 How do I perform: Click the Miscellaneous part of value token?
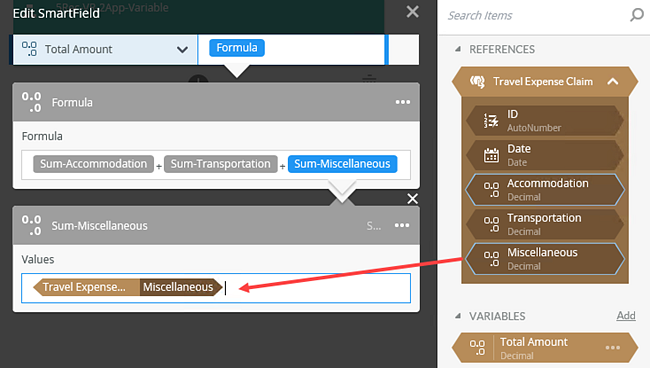[x=180, y=287]
